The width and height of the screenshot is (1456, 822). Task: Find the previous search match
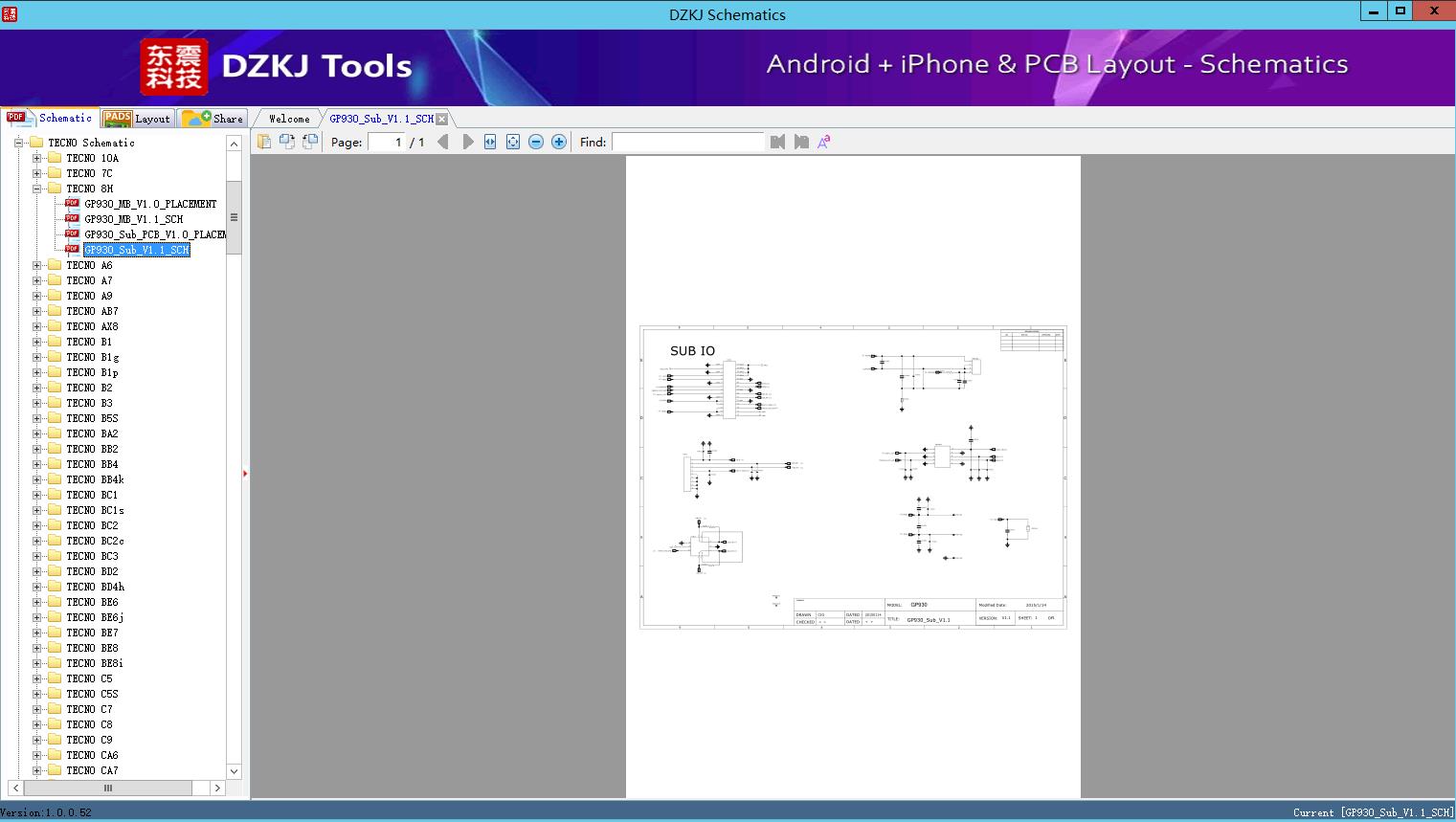point(777,142)
